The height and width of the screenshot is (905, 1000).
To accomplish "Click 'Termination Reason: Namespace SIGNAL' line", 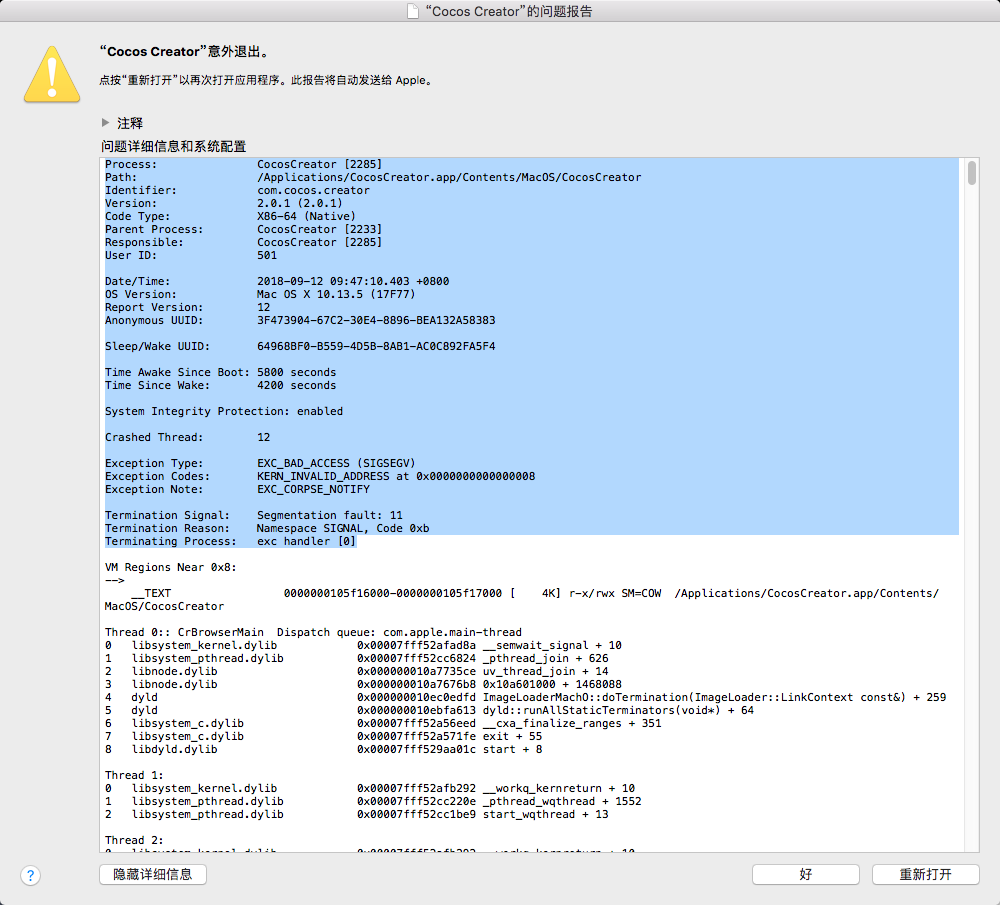I will pos(267,528).
